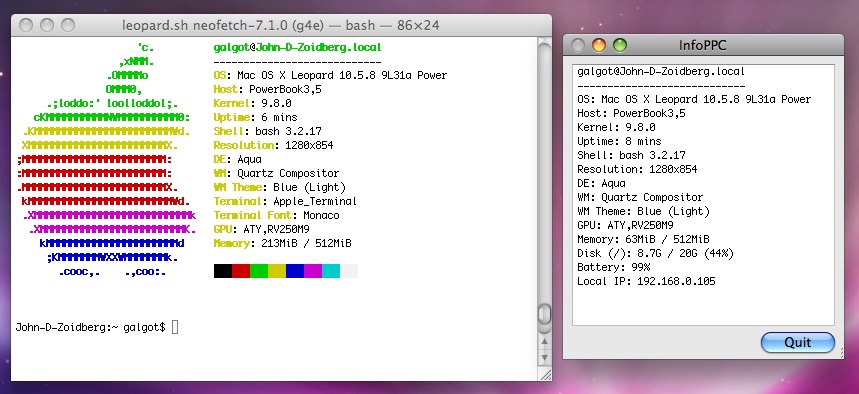
Task: Click the Terminal window resize grip
Action: click(x=545, y=374)
